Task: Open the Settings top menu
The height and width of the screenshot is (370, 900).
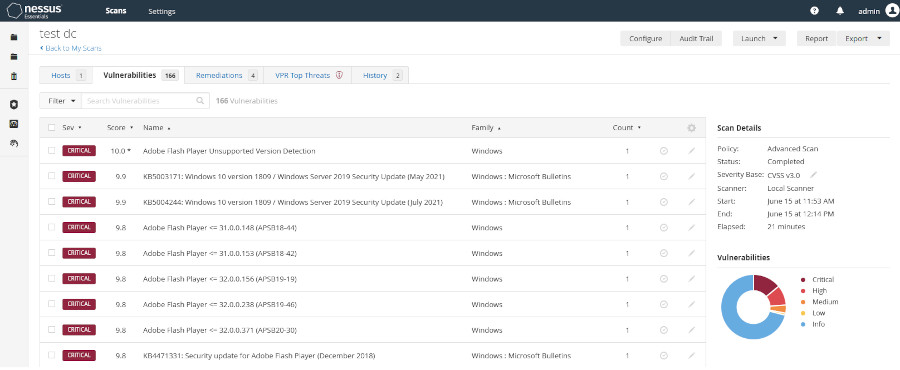Action: pyautogui.click(x=162, y=11)
